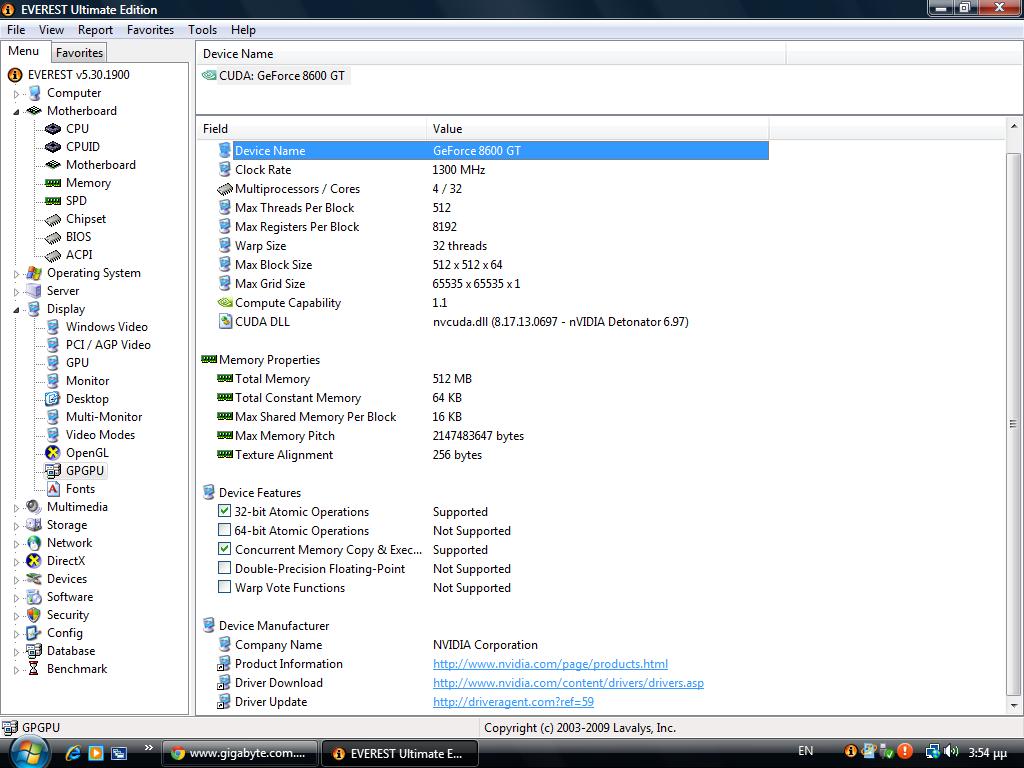Select the SPD memory icon
This screenshot has width=1024, height=768.
coord(53,200)
